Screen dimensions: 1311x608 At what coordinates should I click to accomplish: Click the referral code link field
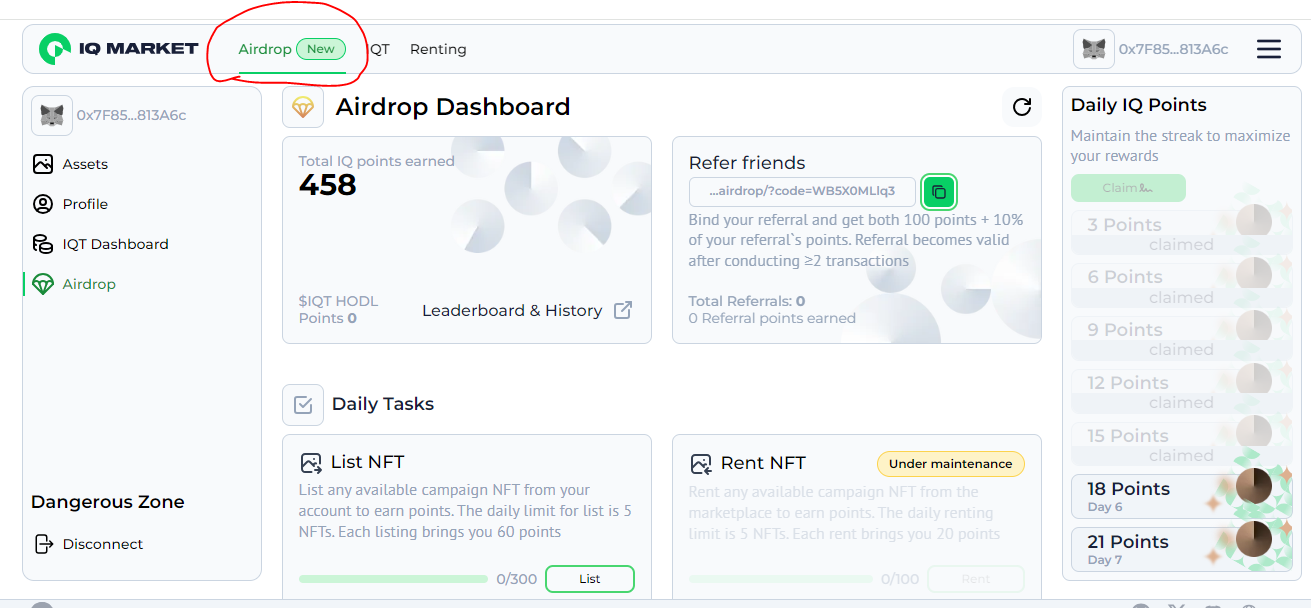click(802, 192)
